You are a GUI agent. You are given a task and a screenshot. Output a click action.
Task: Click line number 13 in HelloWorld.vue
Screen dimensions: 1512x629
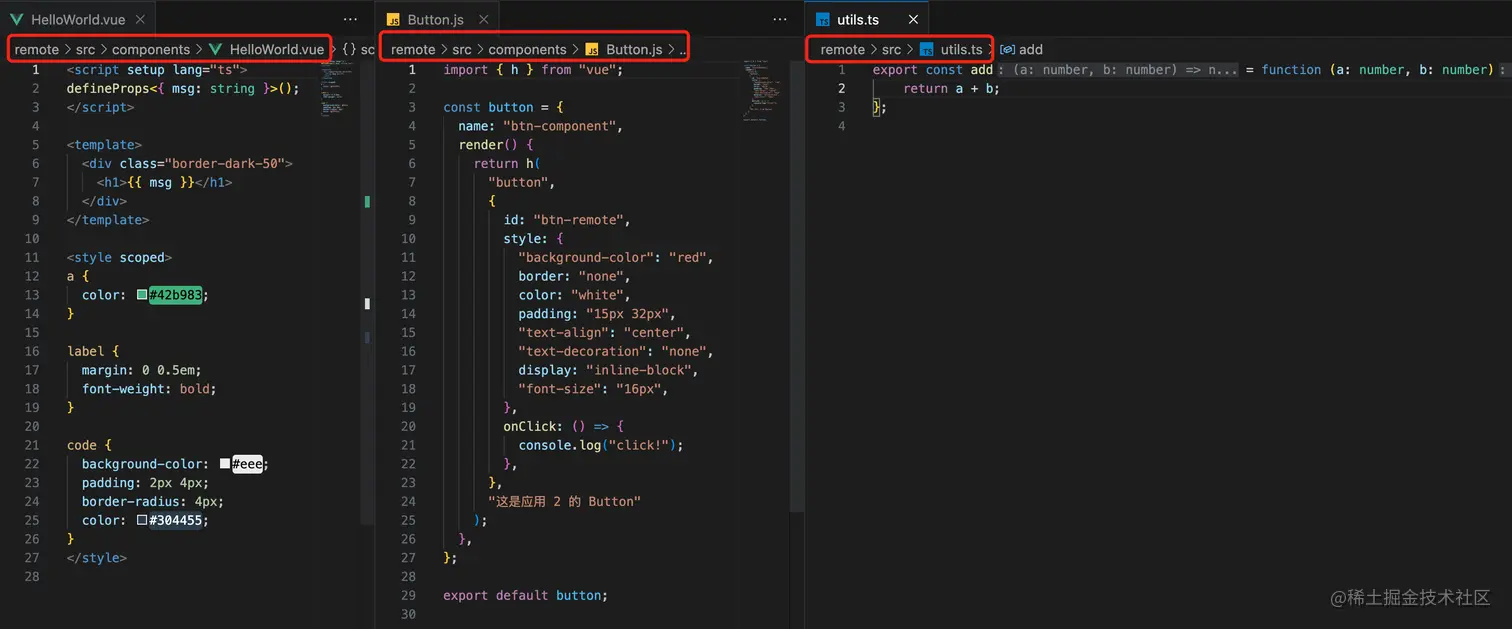pos(31,295)
